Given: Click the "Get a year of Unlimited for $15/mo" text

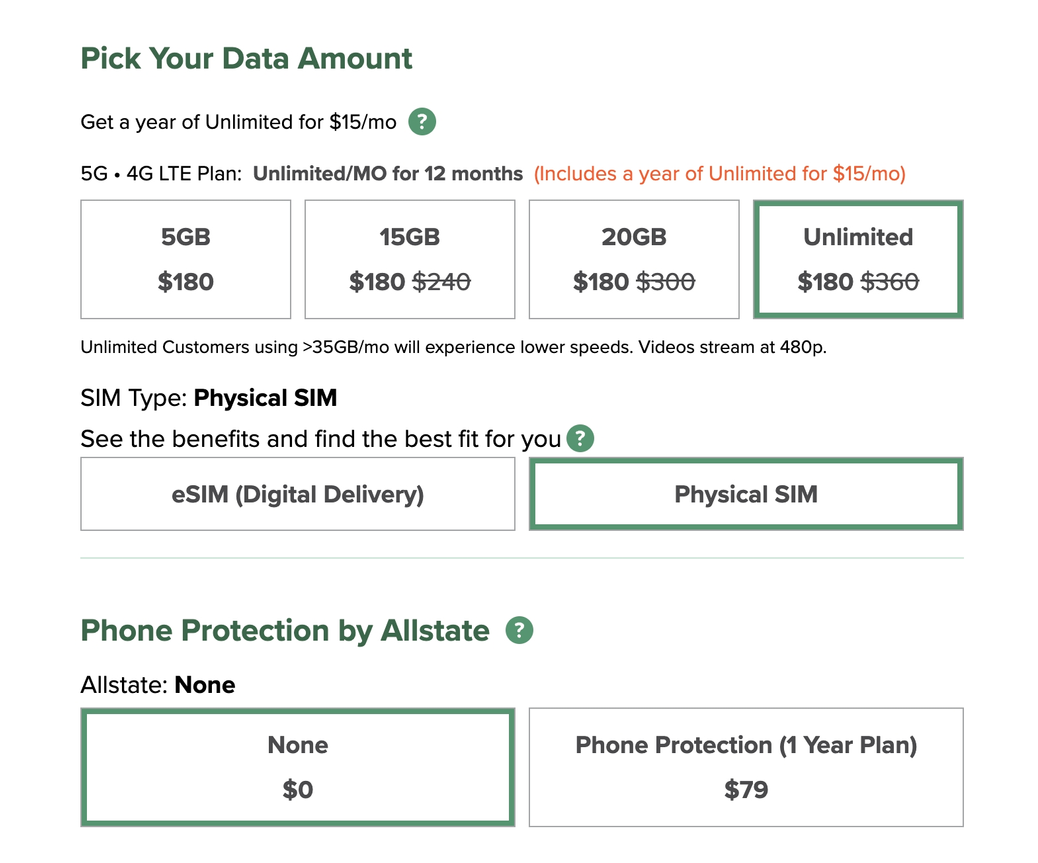Looking at the screenshot, I should click(x=238, y=123).
